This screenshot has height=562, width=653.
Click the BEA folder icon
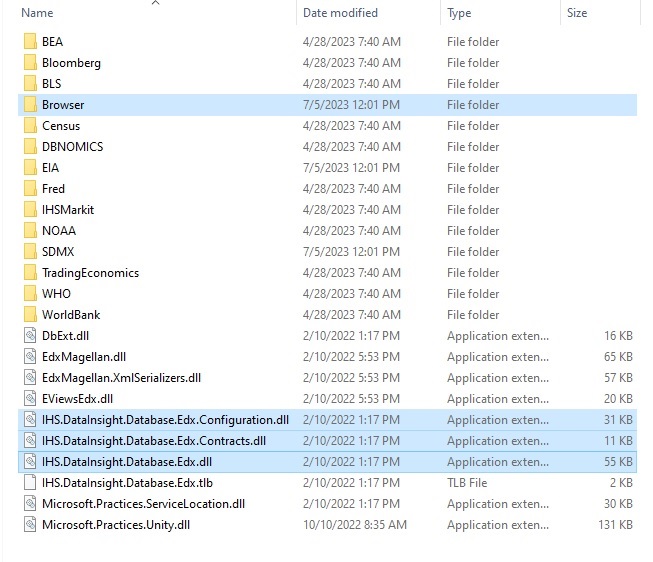pyautogui.click(x=30, y=42)
